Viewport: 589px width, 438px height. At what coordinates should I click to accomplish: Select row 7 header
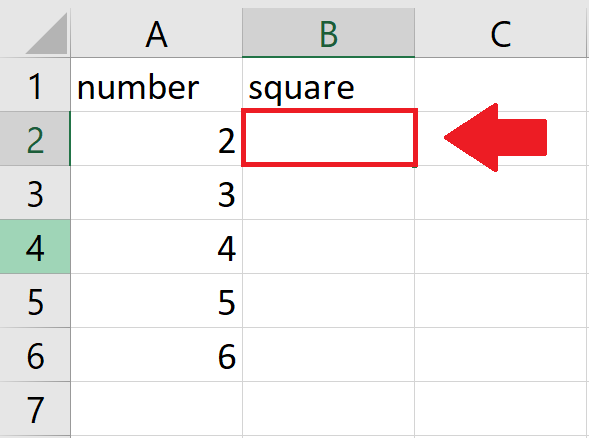35,409
